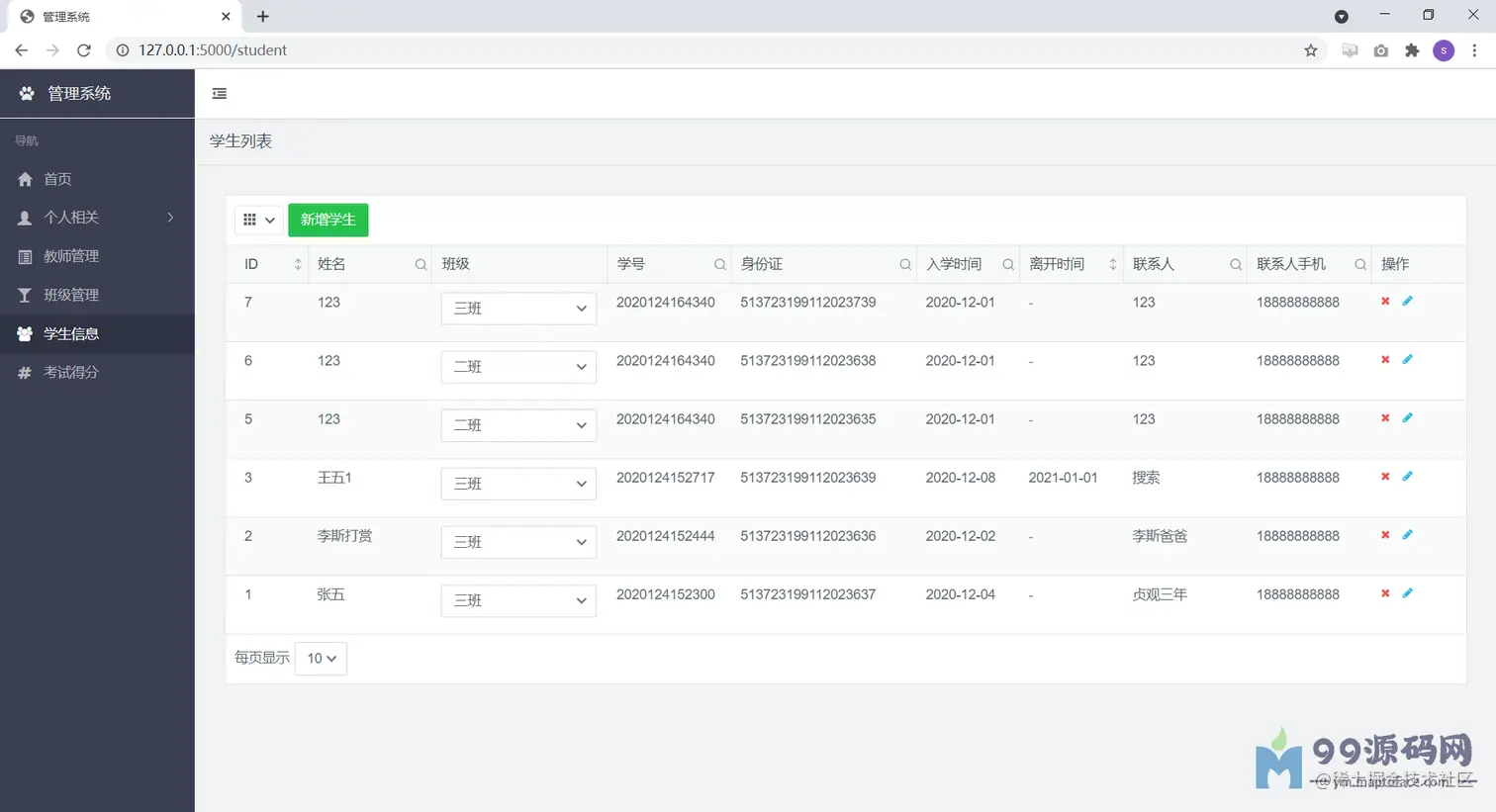Viewport: 1496px width, 812px height.
Task: Open column display settings dropdown
Action: tap(259, 220)
